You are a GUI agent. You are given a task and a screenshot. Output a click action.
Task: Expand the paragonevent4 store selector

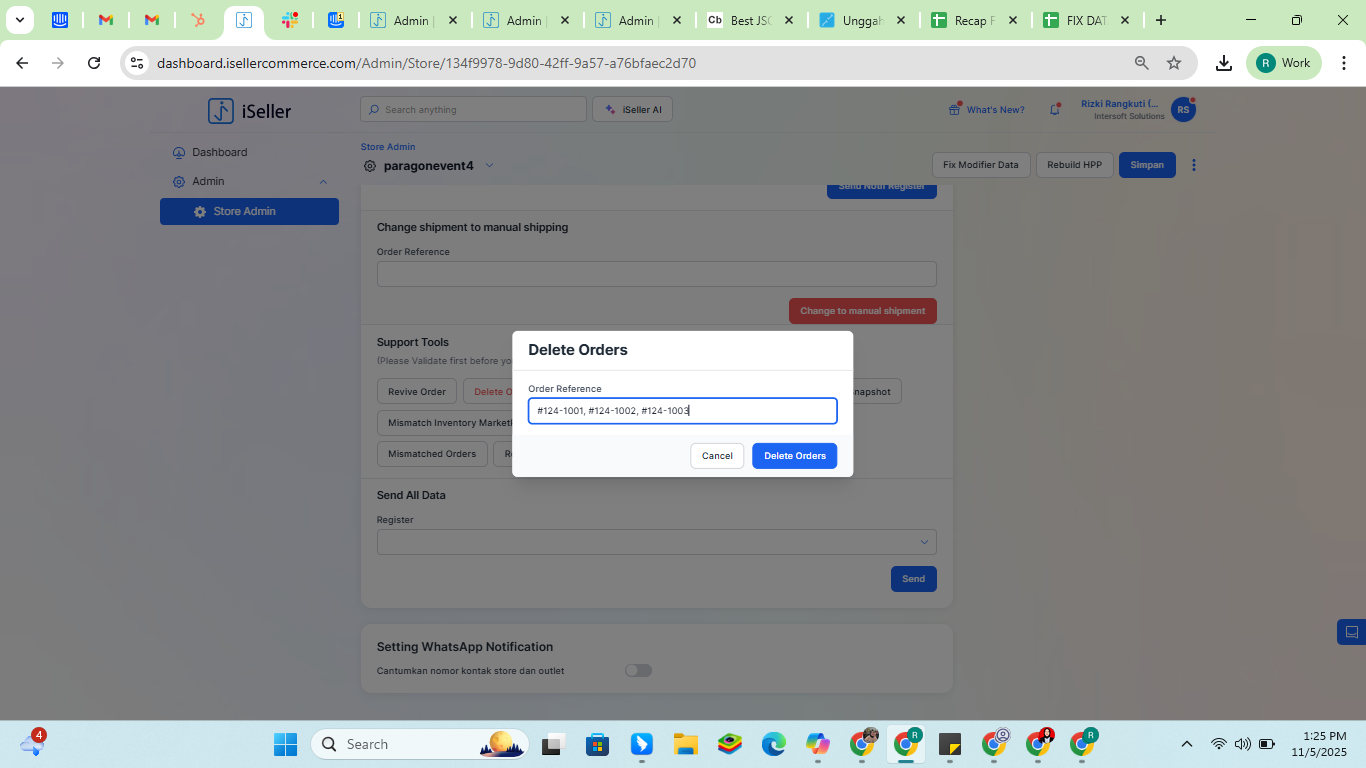point(489,166)
